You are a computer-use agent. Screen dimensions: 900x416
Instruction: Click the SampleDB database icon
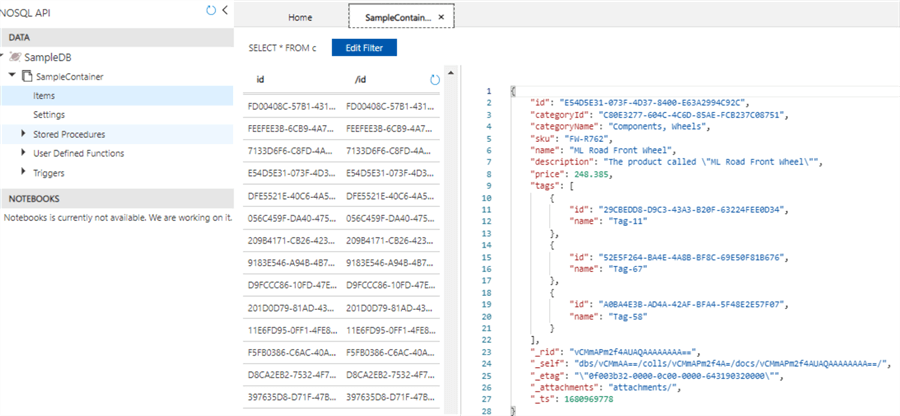point(14,57)
